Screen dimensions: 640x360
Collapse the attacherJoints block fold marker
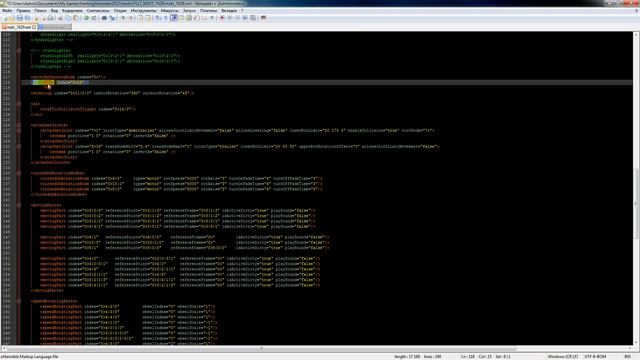click(19, 125)
